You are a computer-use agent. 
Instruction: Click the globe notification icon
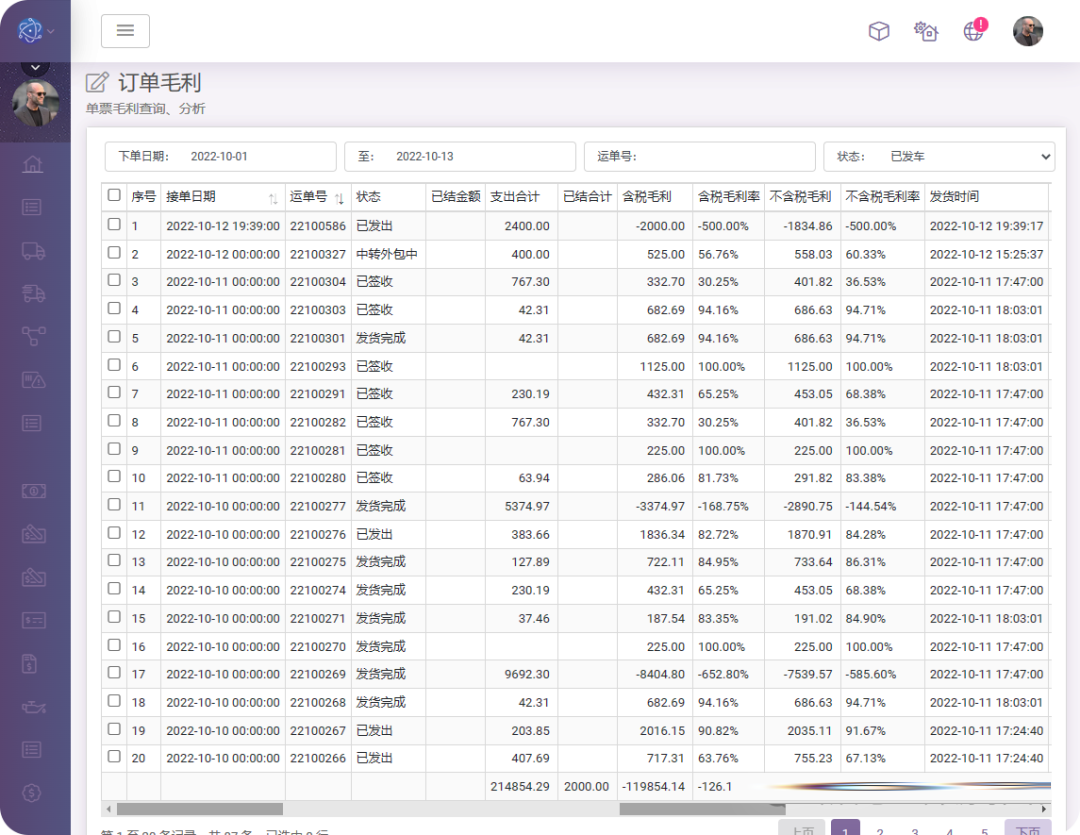974,31
